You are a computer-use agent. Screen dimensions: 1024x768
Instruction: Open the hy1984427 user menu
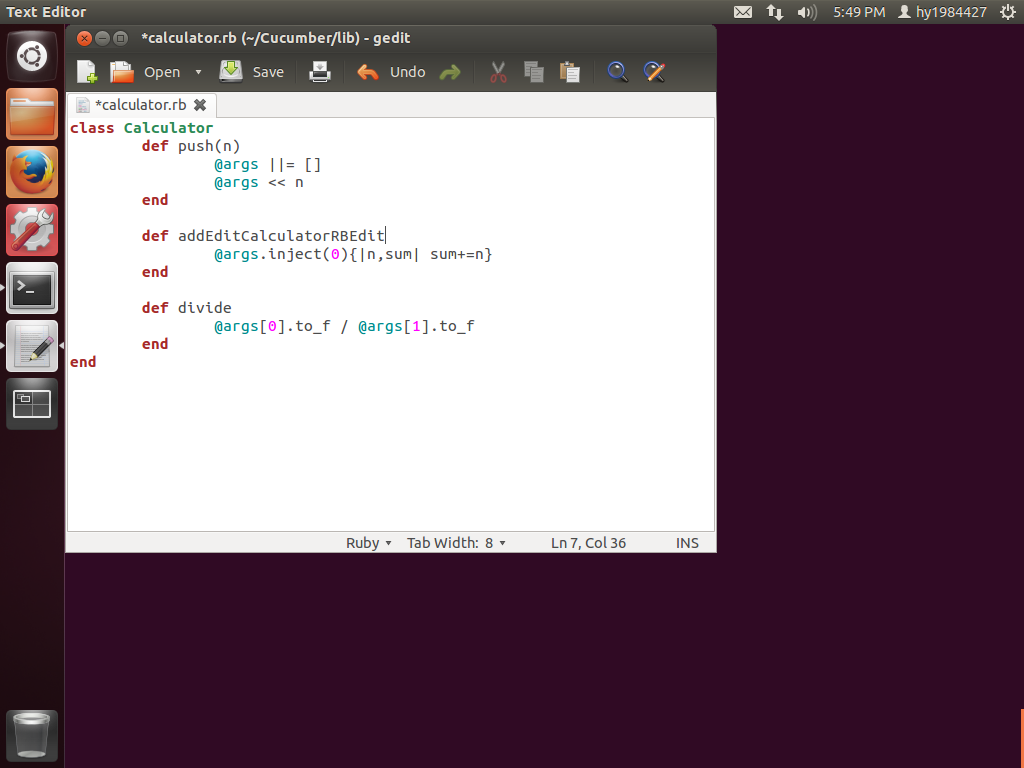click(x=942, y=12)
